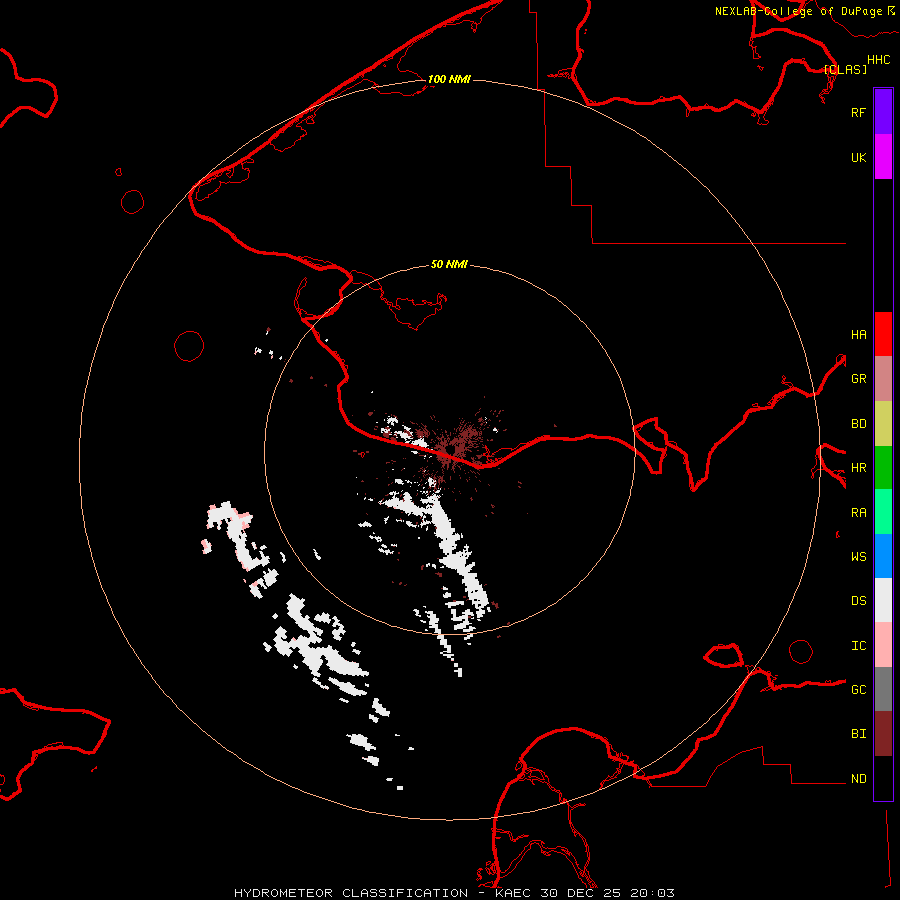Click the RF purple color swatch
The height and width of the screenshot is (900, 900).
coord(883,112)
